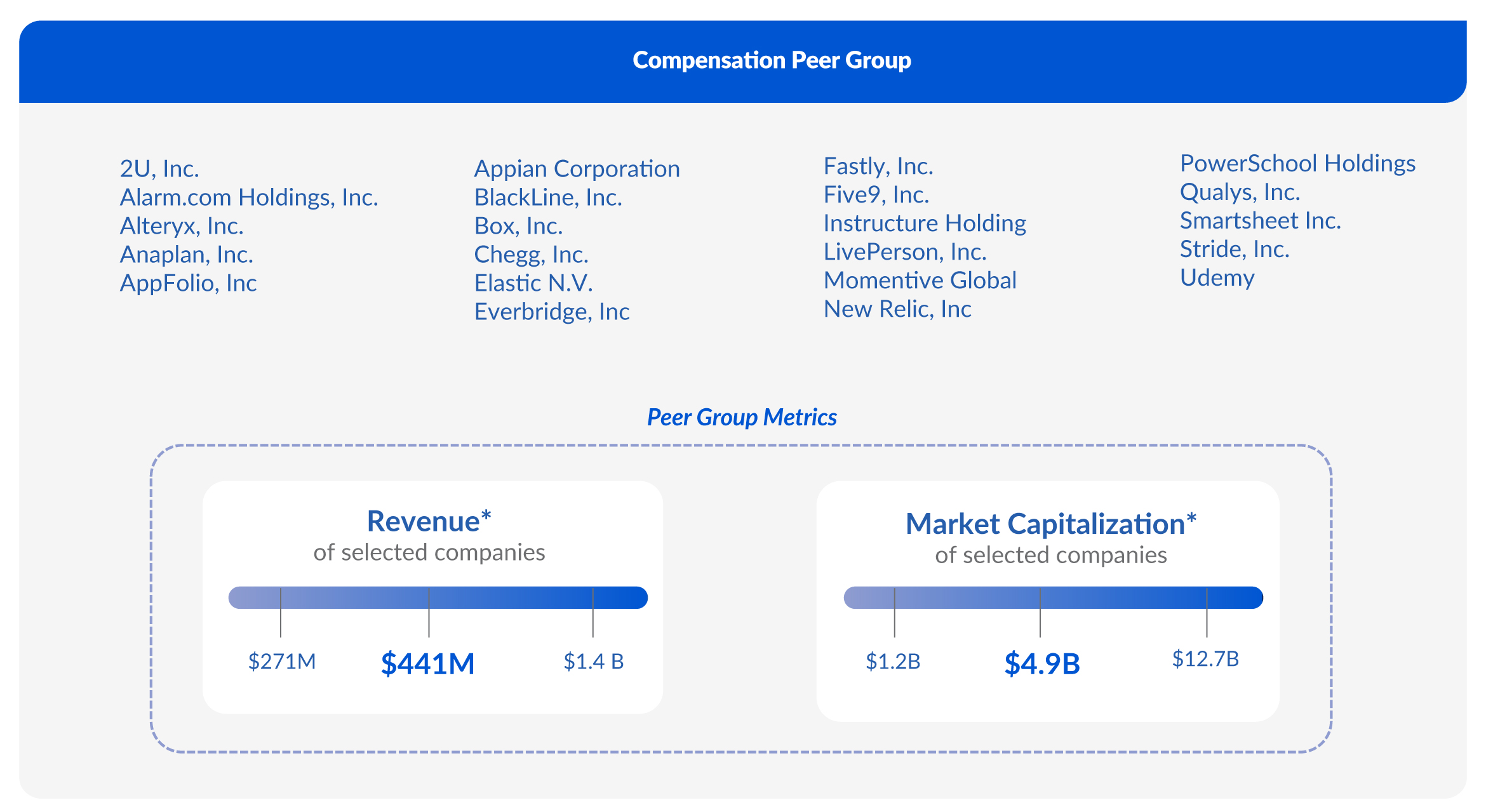Select Appian Corporation in the peer list

point(577,169)
